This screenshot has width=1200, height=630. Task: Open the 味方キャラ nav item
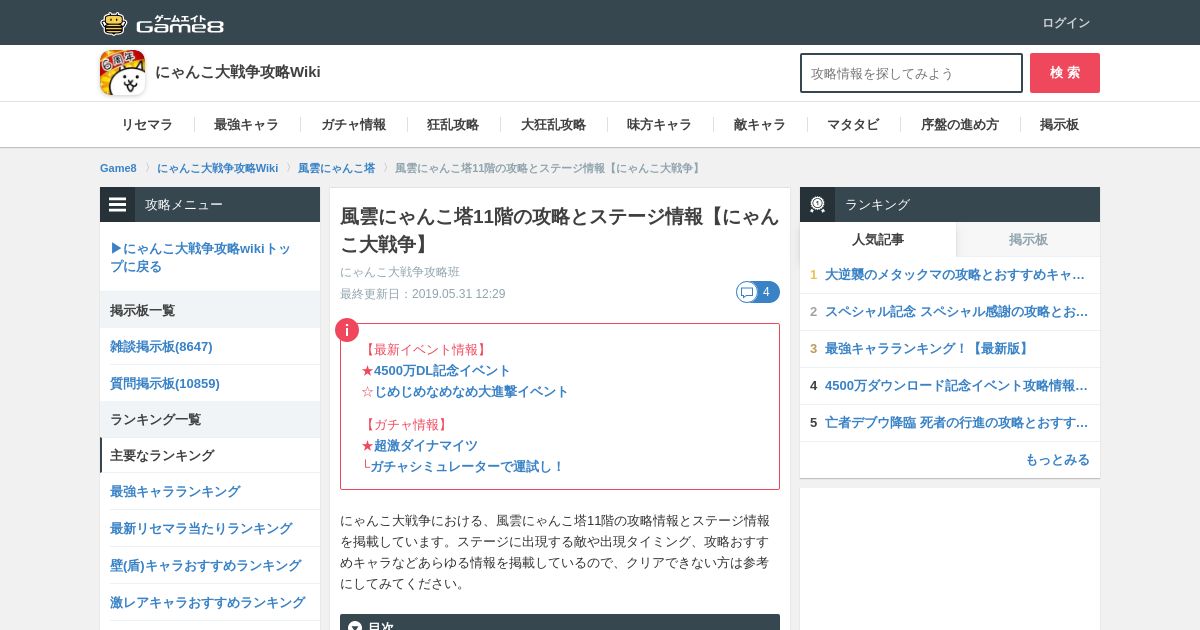659,125
